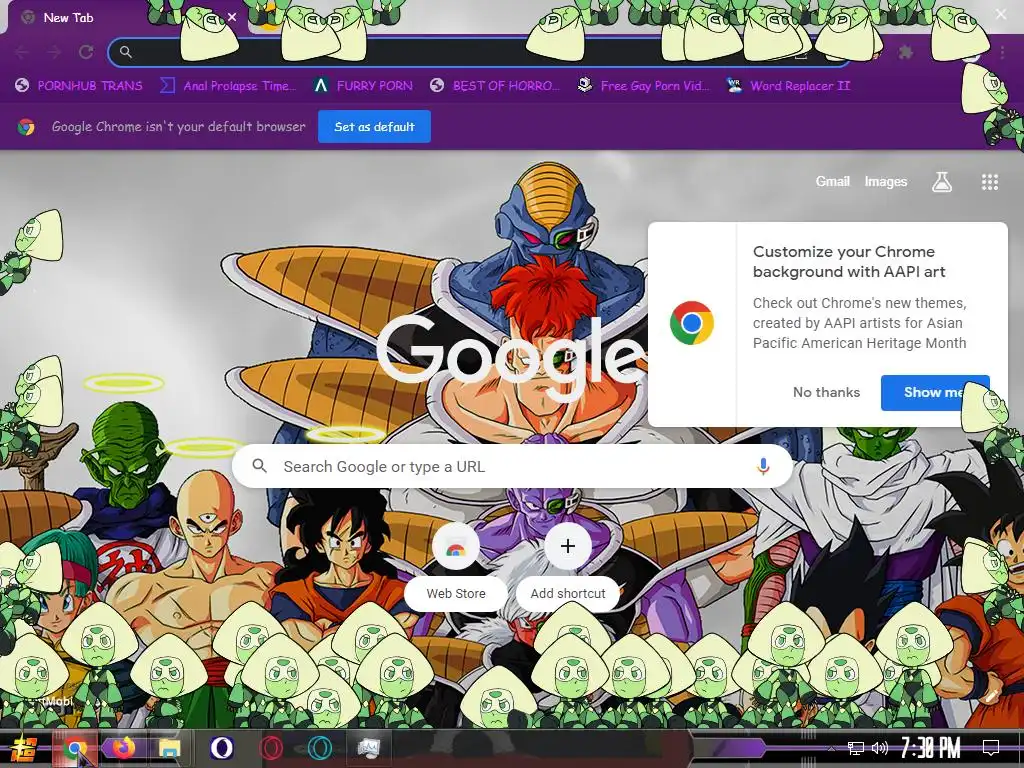Click the magnifier icon in Google search box
The width and height of the screenshot is (1024, 768).
[259, 466]
